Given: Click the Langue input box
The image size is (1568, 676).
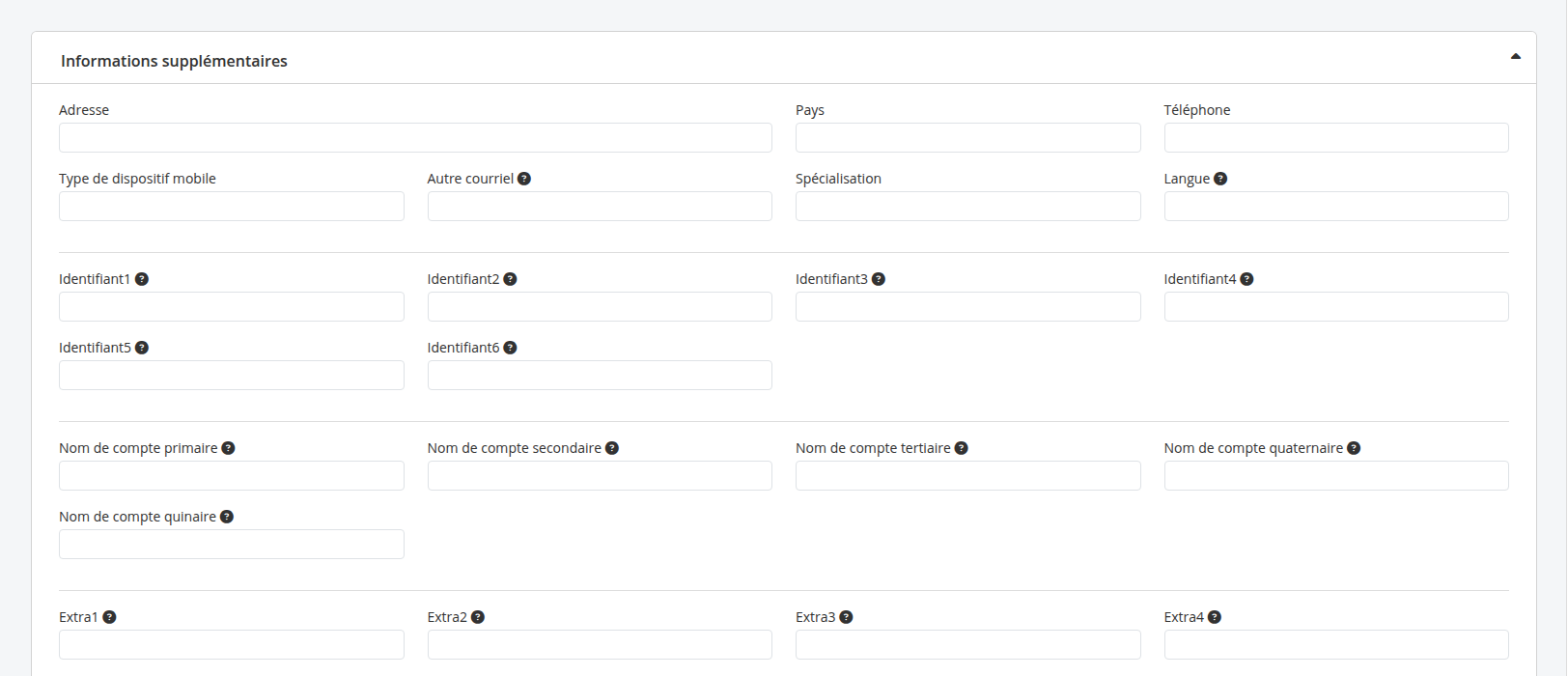Looking at the screenshot, I should (1336, 207).
